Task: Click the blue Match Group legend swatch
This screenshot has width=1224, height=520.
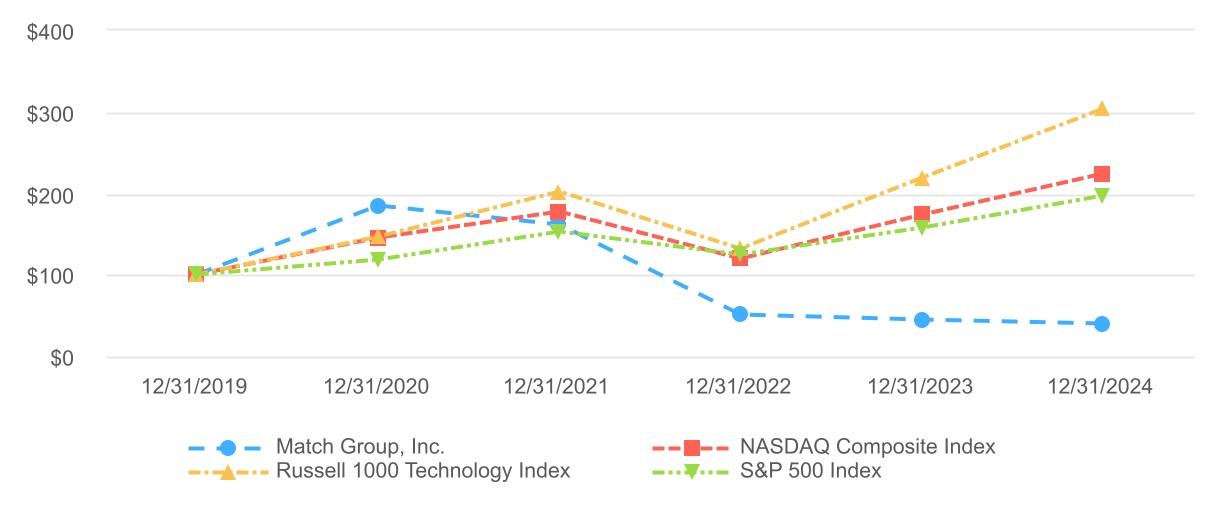Action: click(227, 448)
